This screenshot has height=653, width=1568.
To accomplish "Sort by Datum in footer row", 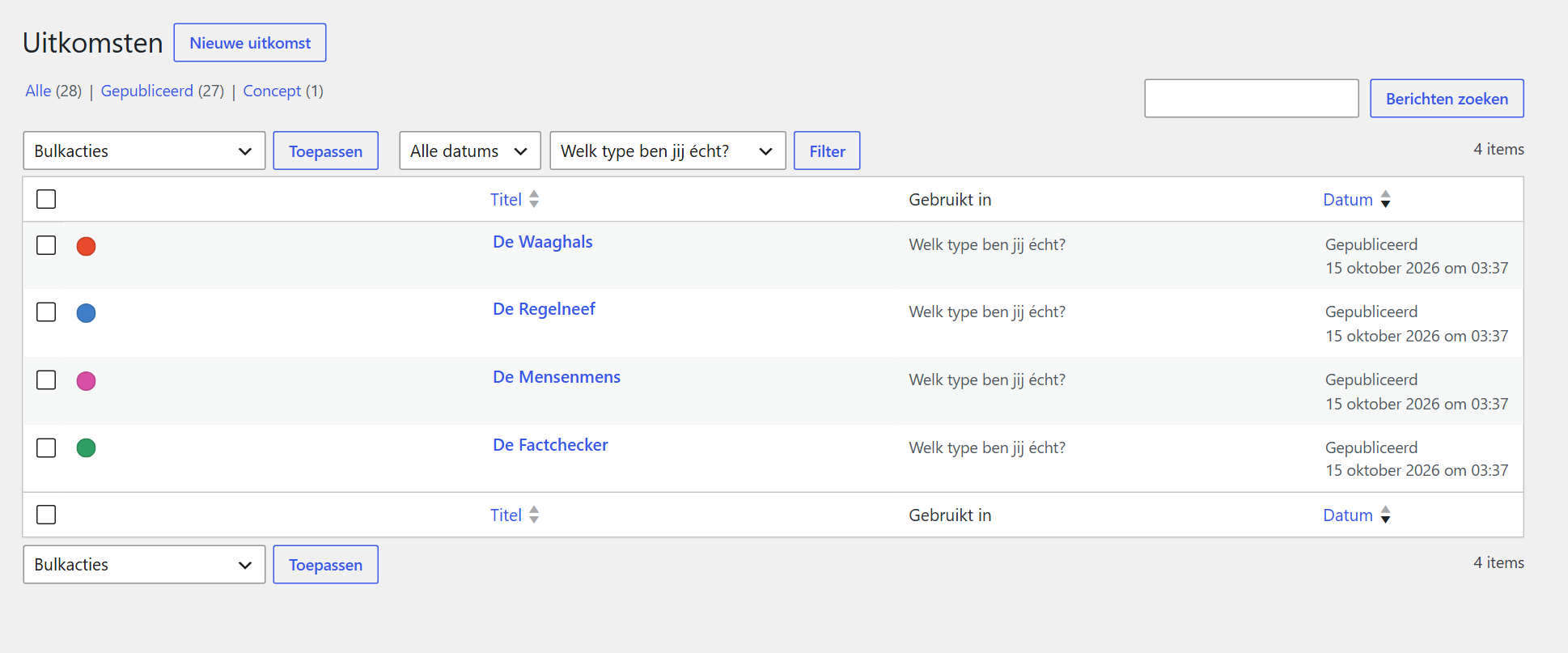I will (x=1348, y=515).
